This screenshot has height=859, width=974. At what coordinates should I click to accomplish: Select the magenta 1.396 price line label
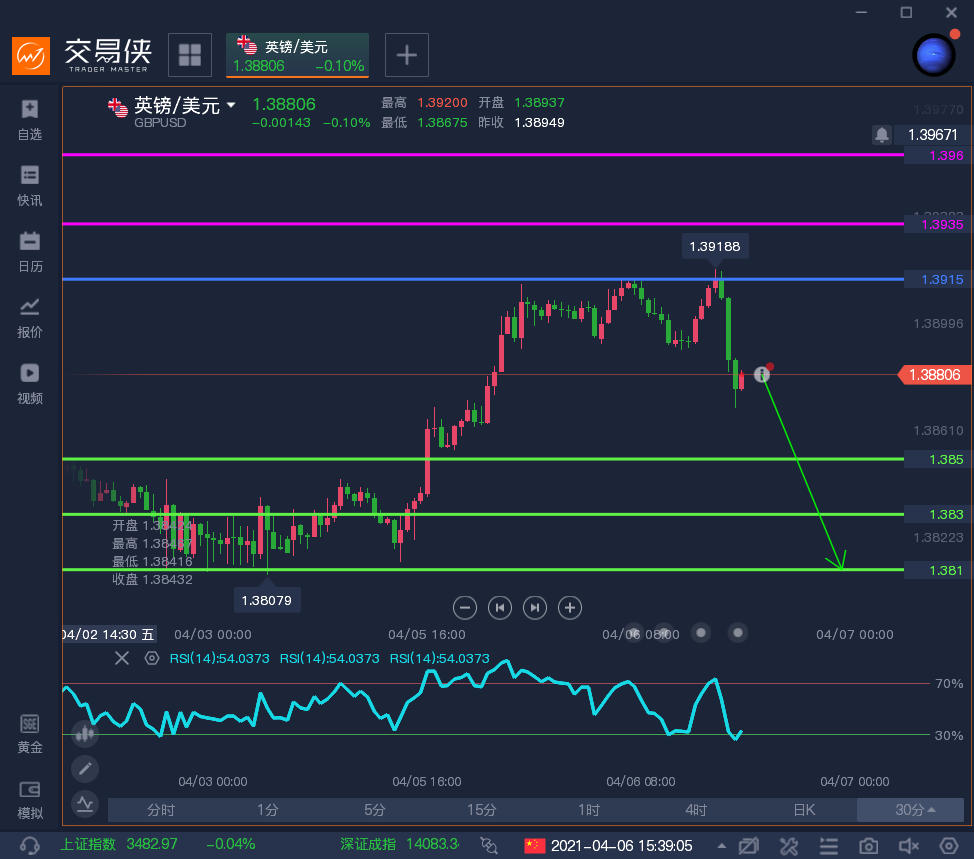[x=938, y=155]
